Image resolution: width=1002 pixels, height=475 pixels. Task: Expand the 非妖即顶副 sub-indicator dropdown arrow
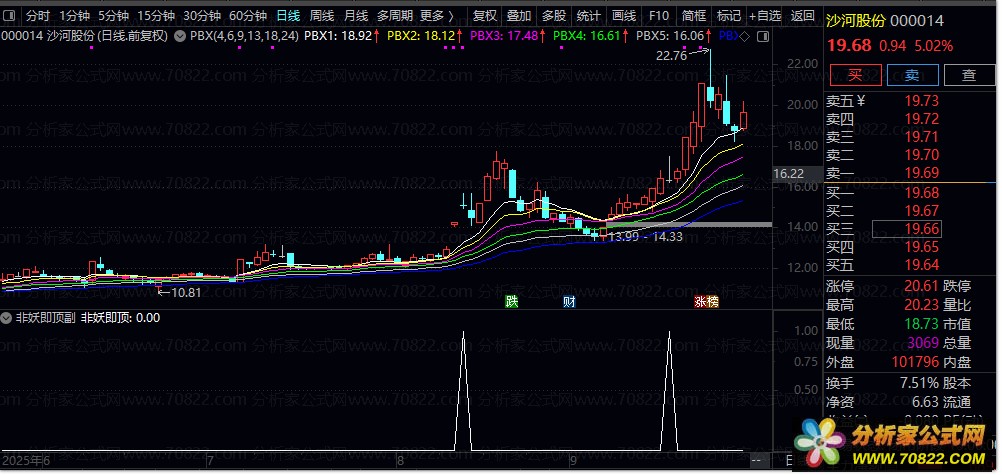pyautogui.click(x=7, y=318)
